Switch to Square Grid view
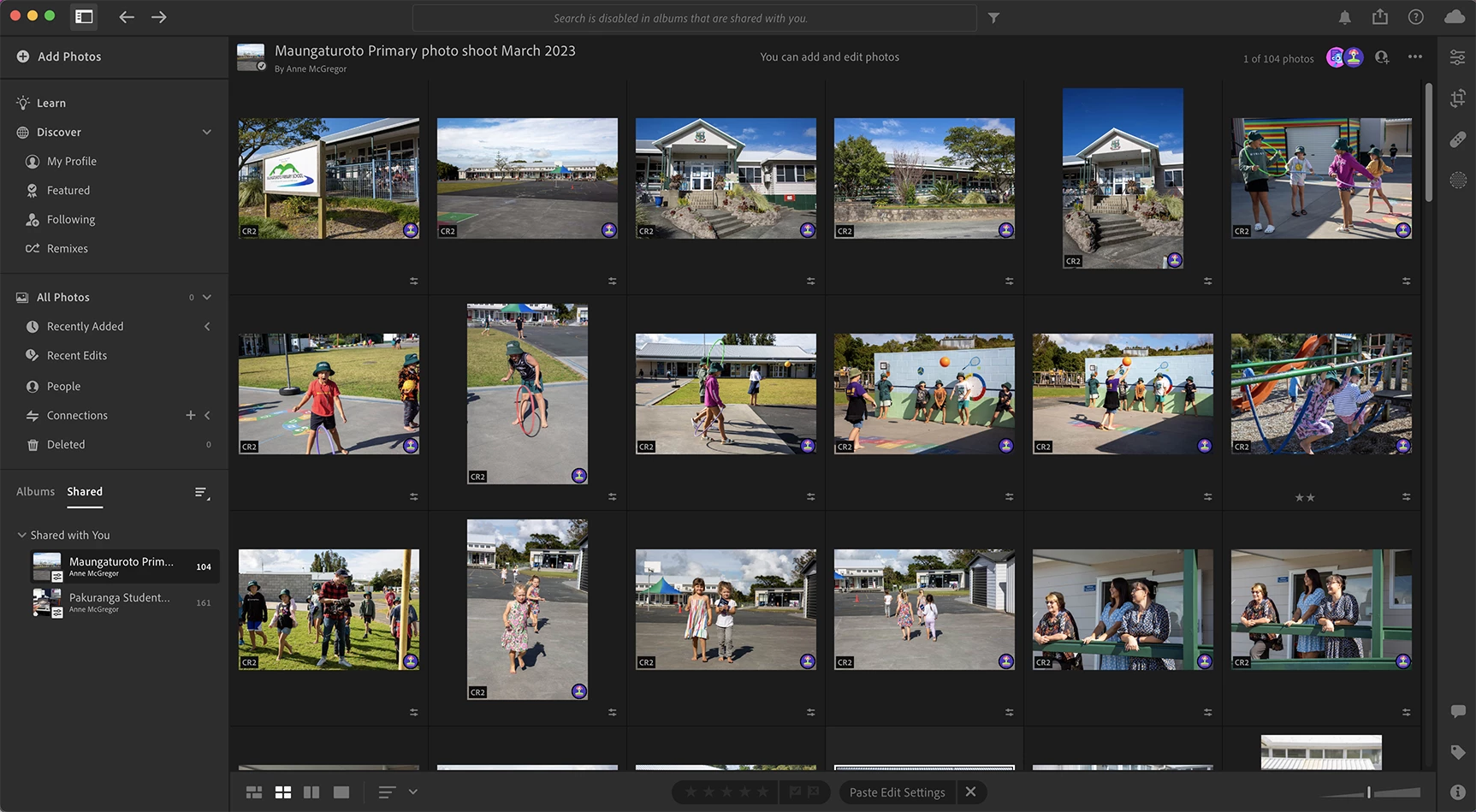 [x=283, y=792]
